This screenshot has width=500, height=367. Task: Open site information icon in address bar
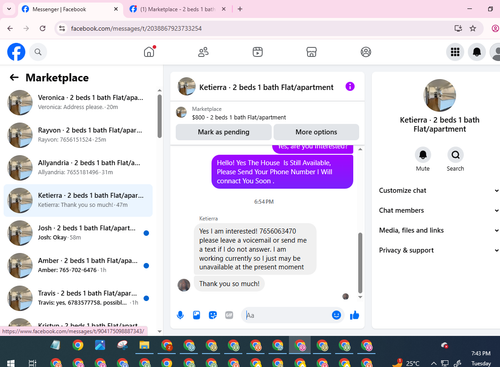click(x=62, y=29)
